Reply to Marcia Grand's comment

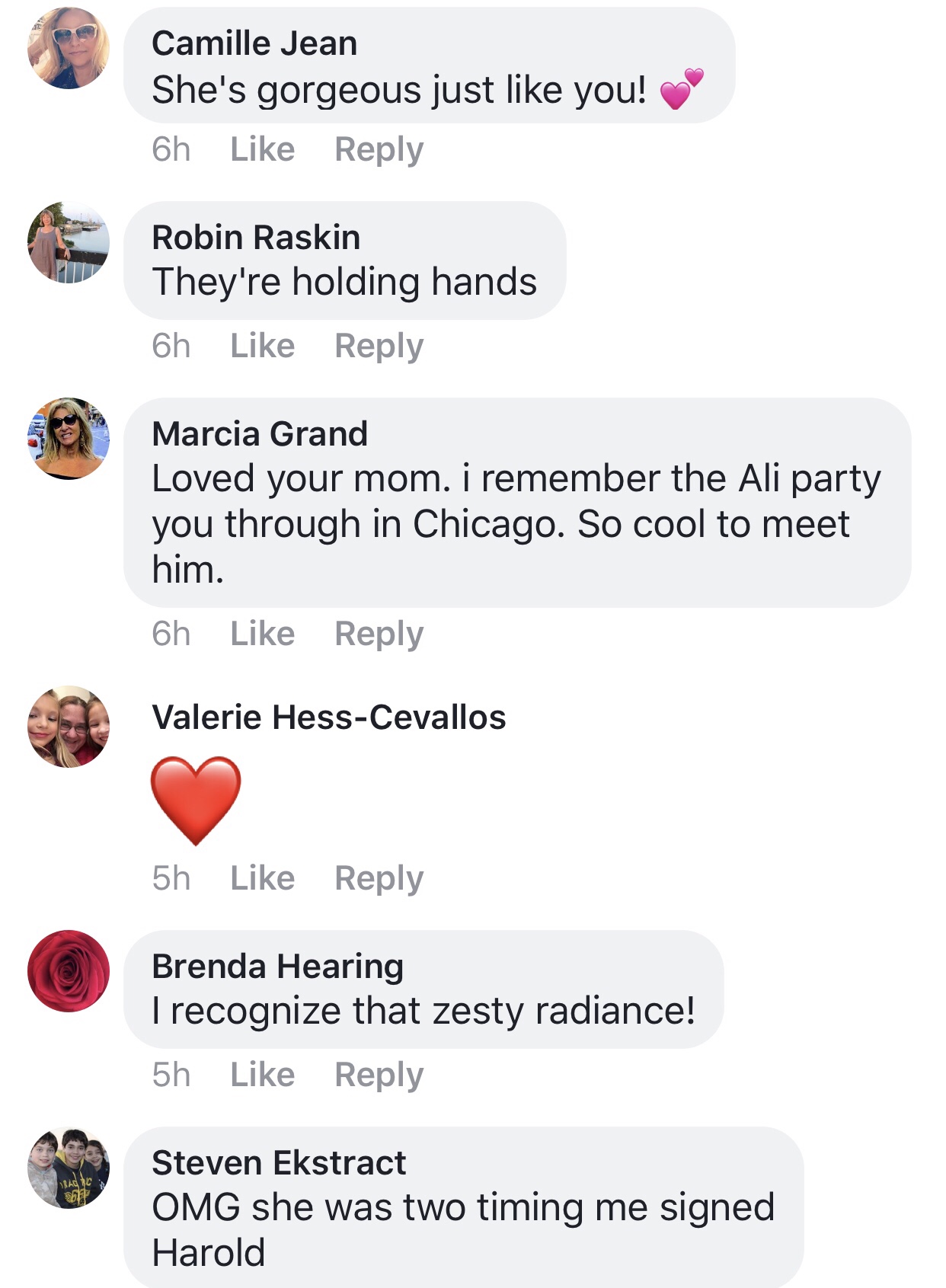pyautogui.click(x=379, y=634)
